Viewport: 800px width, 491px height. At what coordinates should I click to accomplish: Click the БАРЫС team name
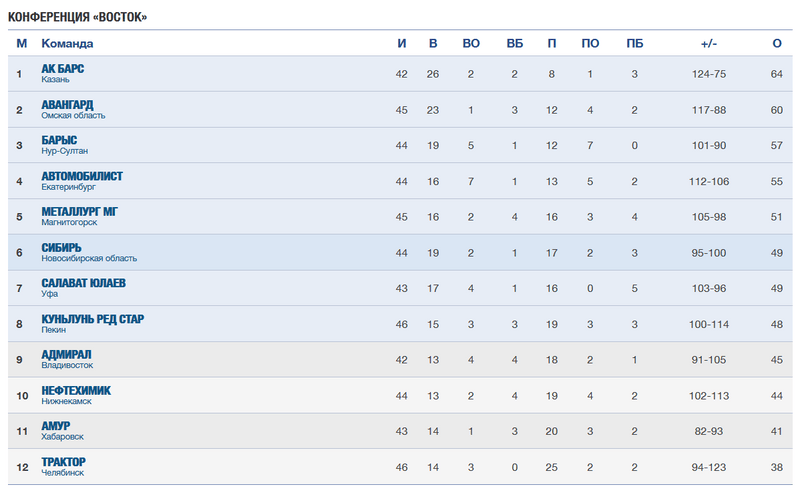(59, 140)
